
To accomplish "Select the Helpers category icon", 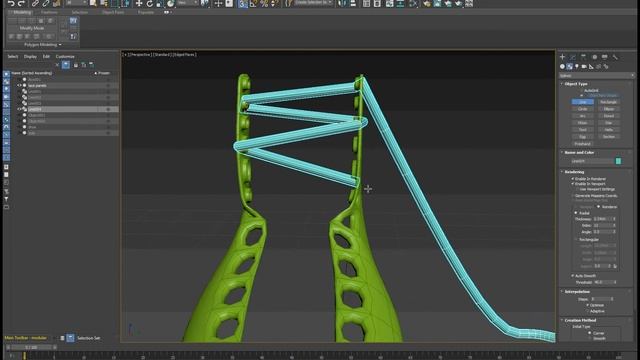I will pyautogui.click(x=591, y=67).
